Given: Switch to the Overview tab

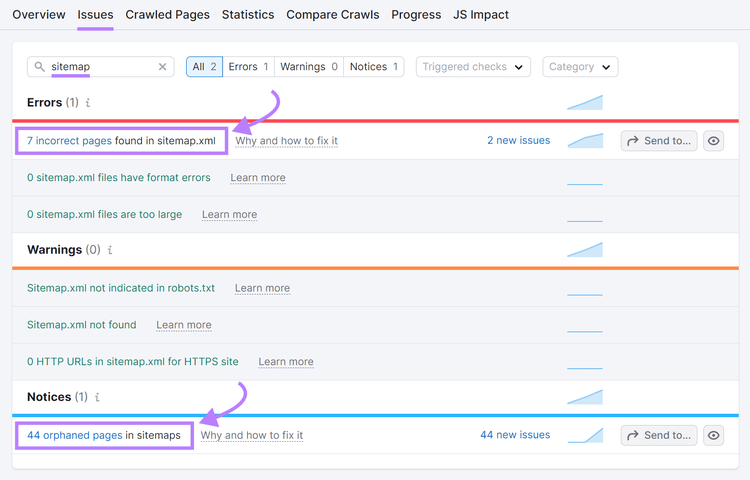Looking at the screenshot, I should pos(39,15).
